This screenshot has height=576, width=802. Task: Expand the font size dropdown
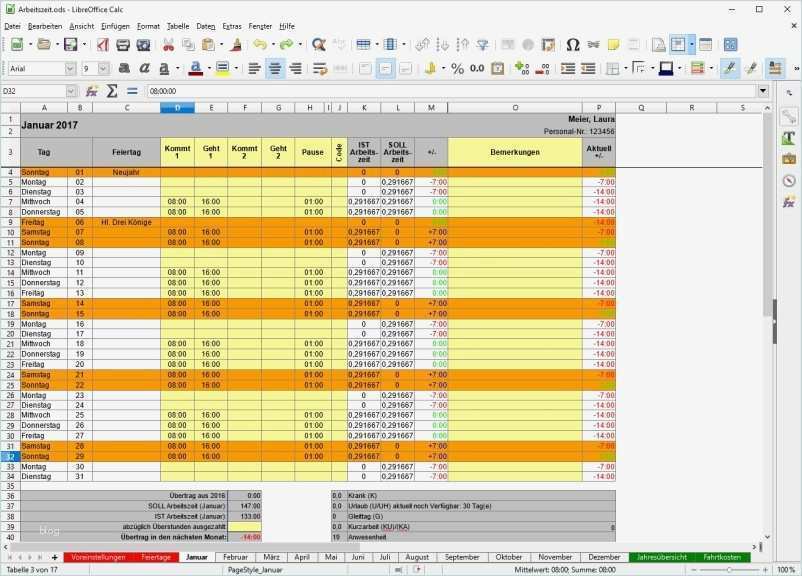click(102, 68)
